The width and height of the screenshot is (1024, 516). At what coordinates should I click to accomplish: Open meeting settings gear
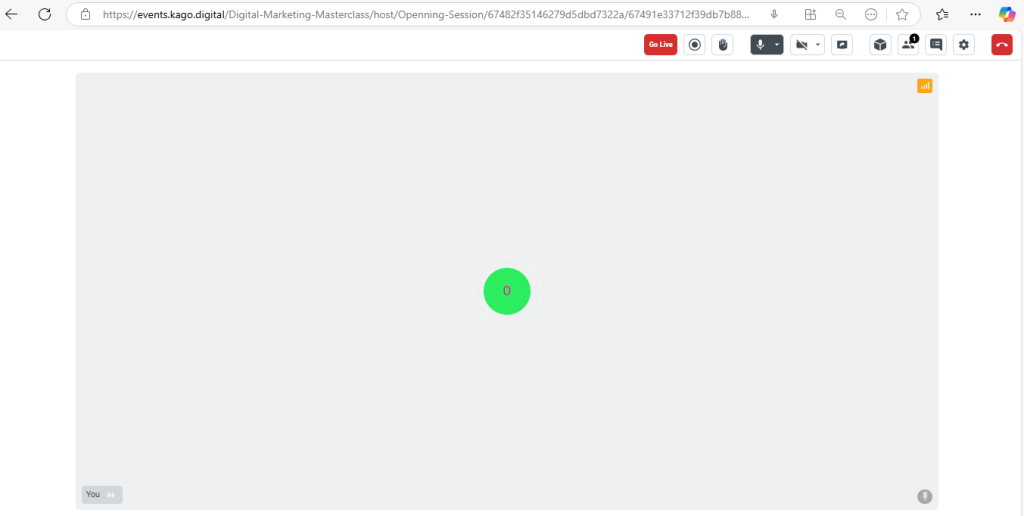[x=964, y=45]
